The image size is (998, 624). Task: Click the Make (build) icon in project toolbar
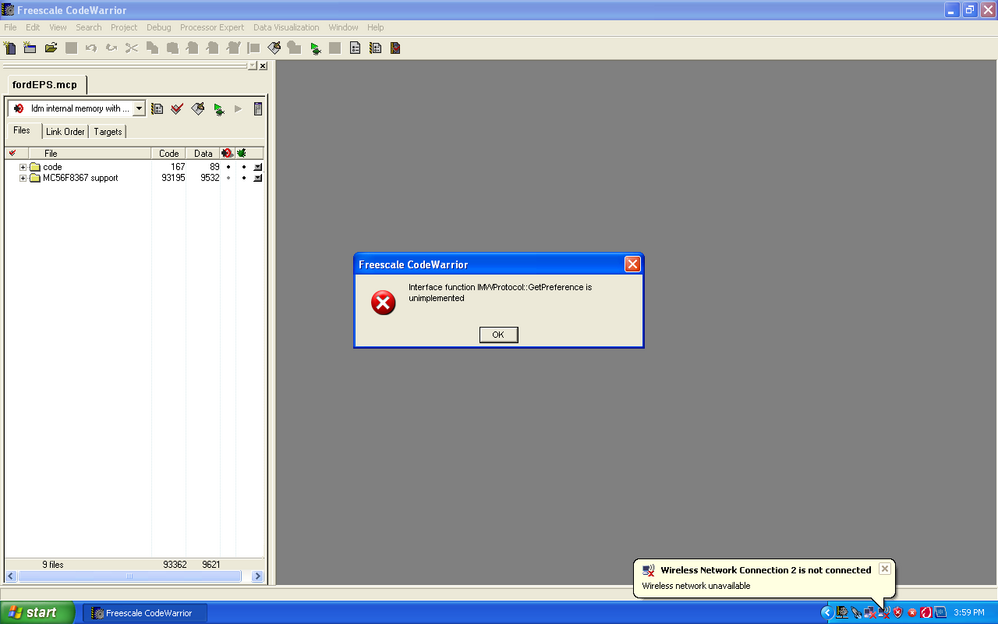coord(197,108)
